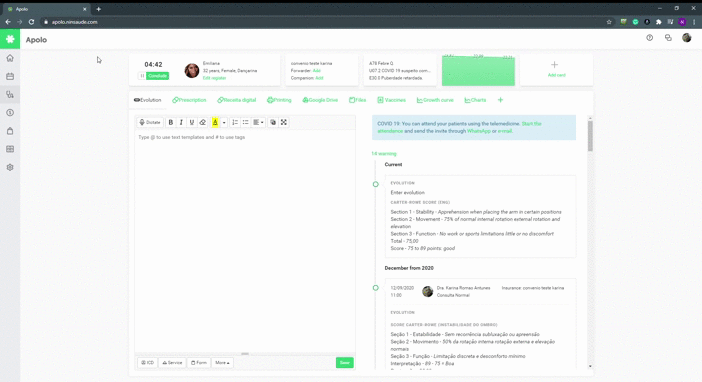Click the green Conclude button

coord(158,76)
